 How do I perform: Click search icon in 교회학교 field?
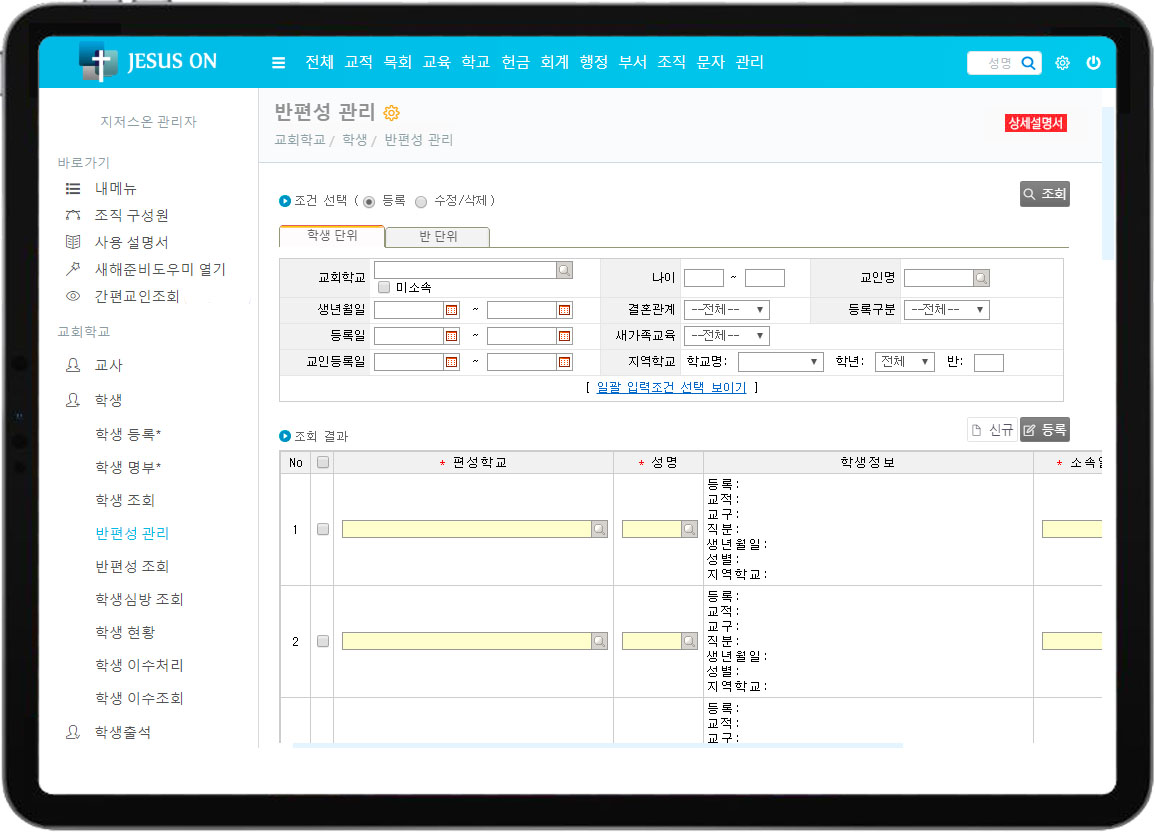(564, 270)
